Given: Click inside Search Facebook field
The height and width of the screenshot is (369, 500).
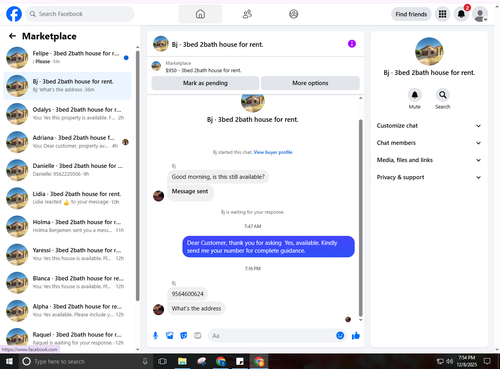Looking at the screenshot, I should click(80, 14).
